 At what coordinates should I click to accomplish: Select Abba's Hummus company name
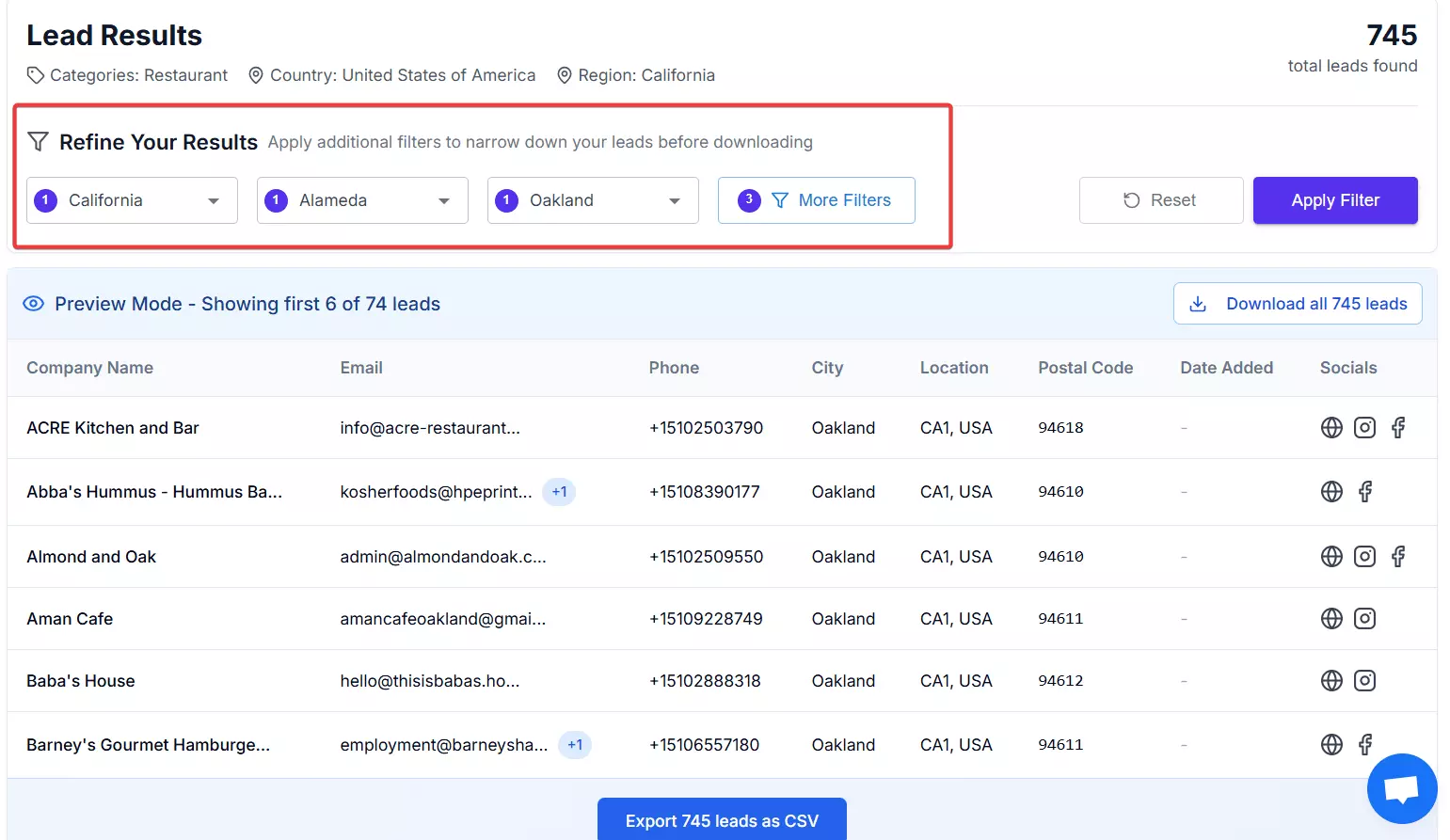154,492
